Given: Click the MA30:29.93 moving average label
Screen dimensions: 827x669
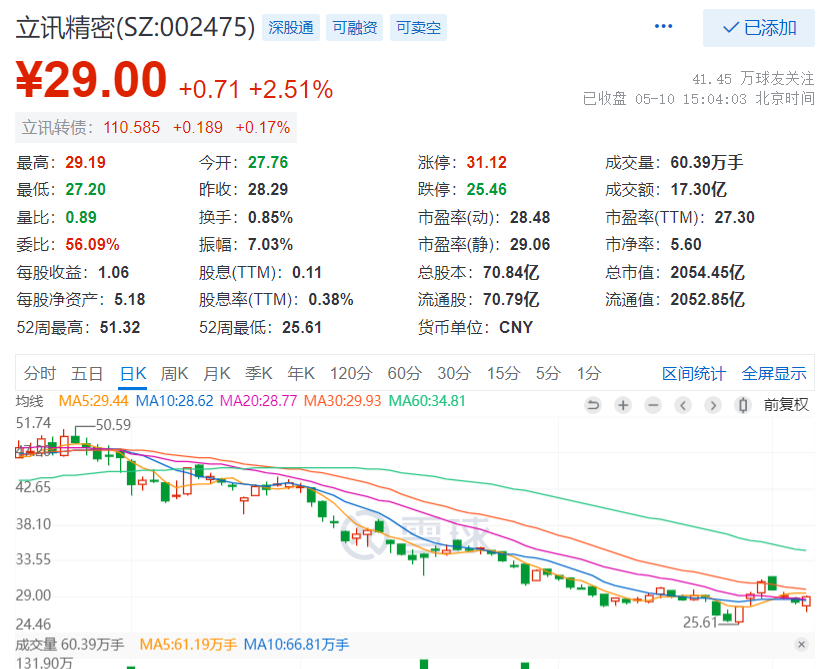Looking at the screenshot, I should [x=342, y=401].
